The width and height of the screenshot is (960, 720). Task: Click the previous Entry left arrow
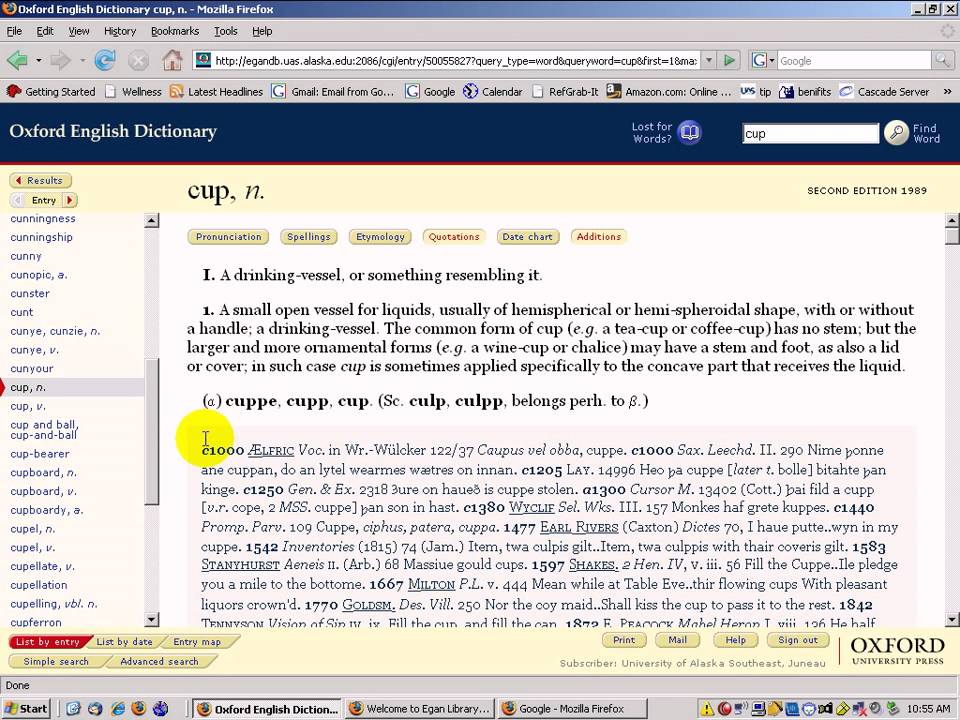18,200
